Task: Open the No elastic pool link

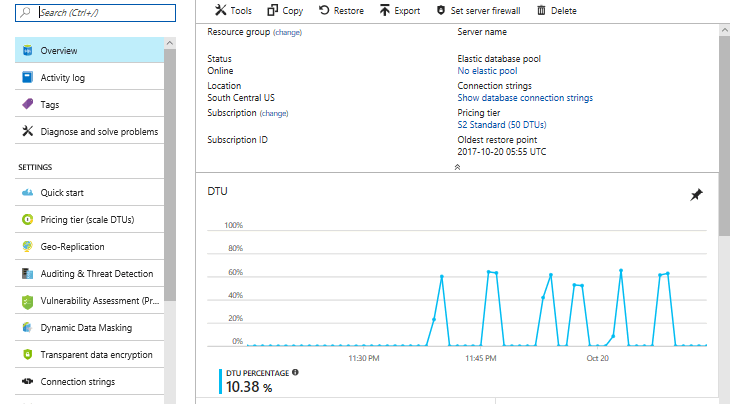Action: click(x=487, y=71)
